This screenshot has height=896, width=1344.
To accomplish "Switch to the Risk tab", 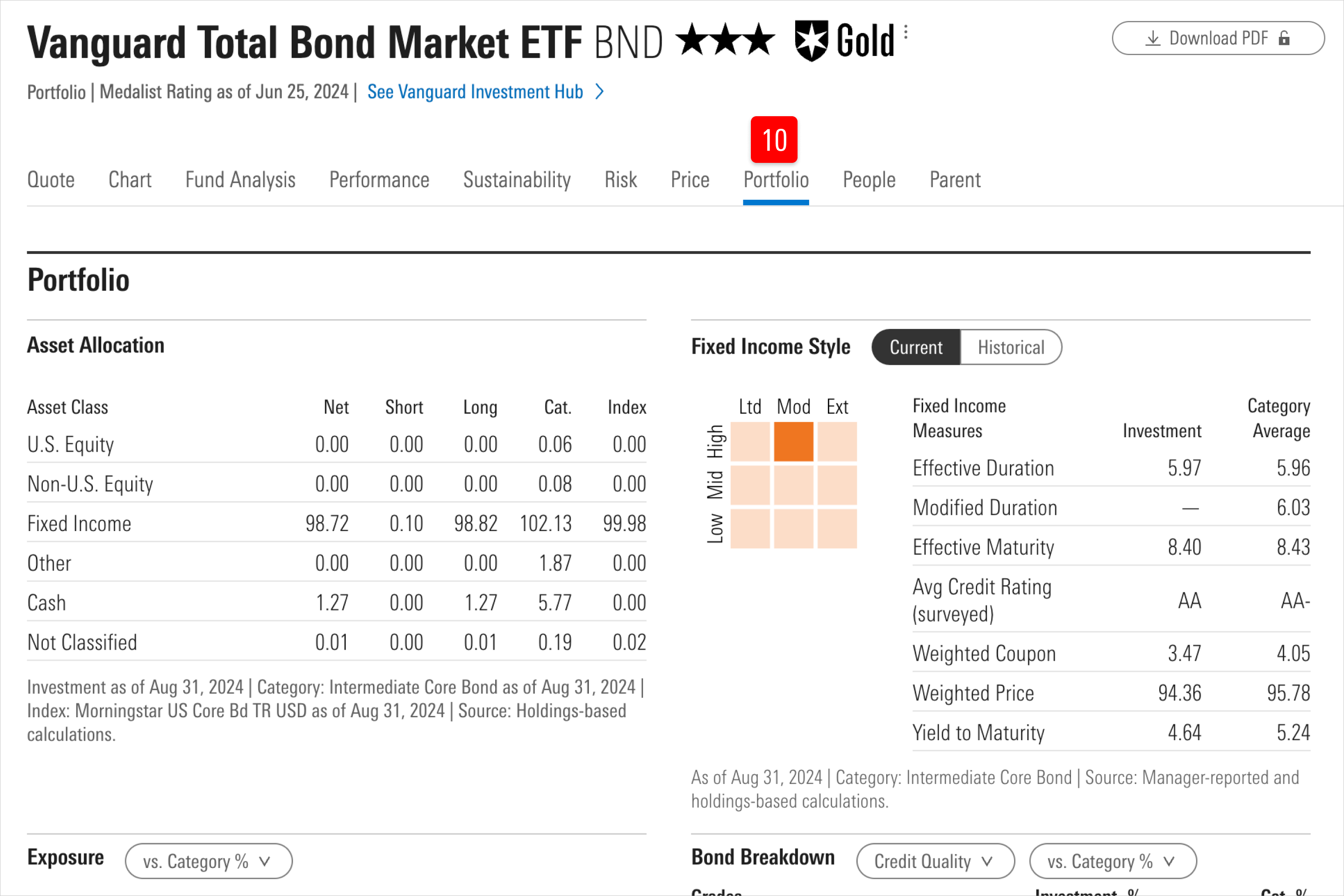I will (620, 179).
